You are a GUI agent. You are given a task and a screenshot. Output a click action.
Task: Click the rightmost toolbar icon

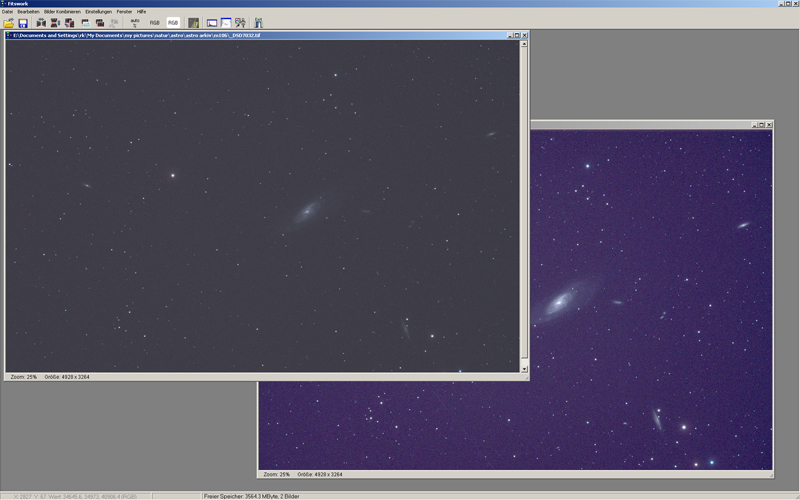point(259,22)
